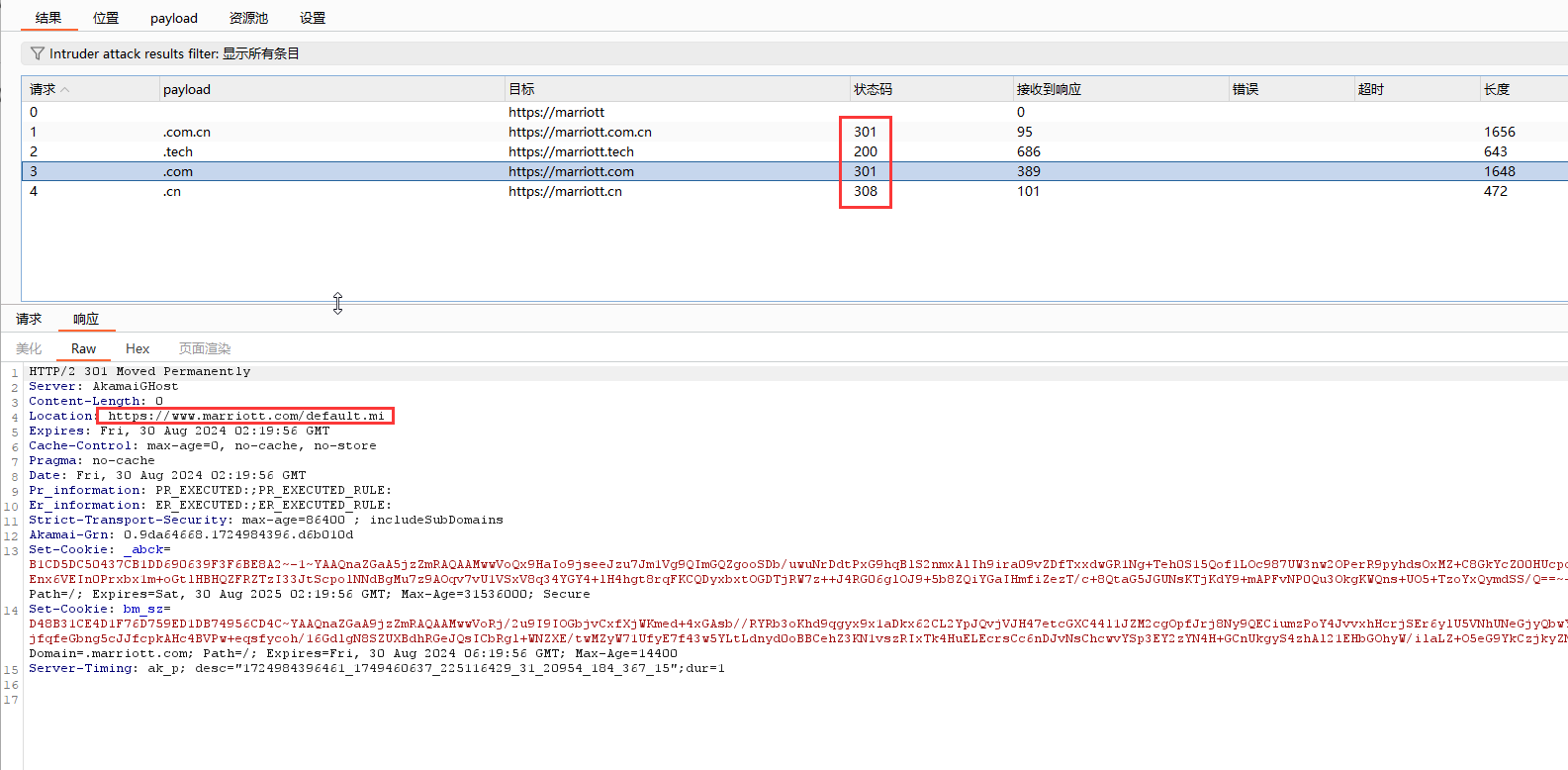This screenshot has width=1568, height=770.
Task: Select the 页面渲染 view tab
Action: tap(205, 348)
